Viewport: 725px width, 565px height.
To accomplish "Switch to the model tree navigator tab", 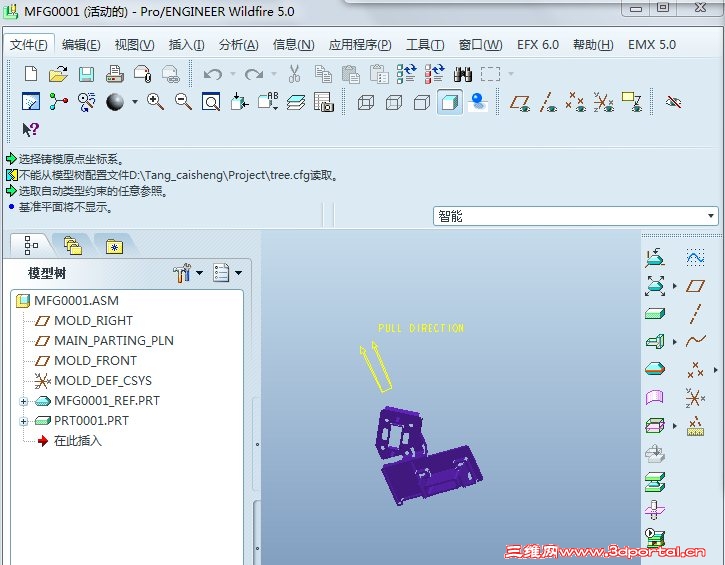I will (31, 246).
